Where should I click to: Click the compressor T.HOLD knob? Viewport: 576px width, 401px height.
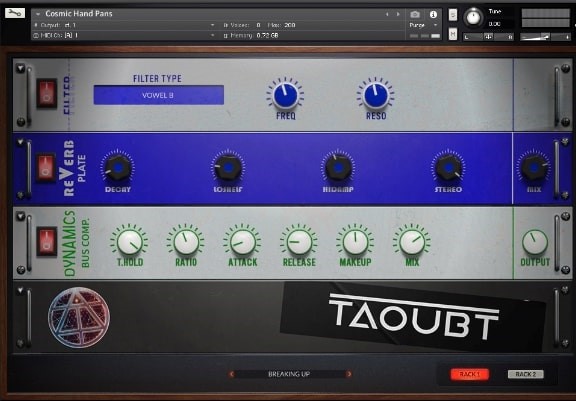coord(130,242)
